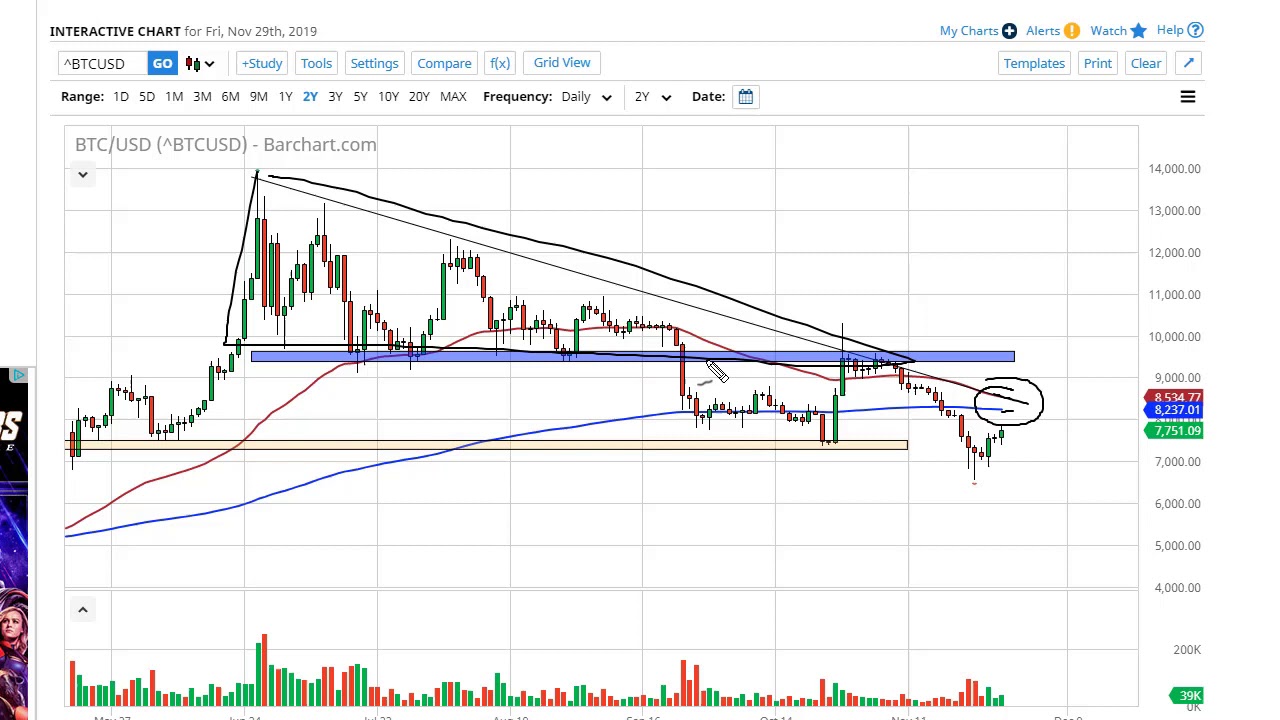Open the f(x) expressions button
Viewport: 1280px width, 720px height.
500,63
